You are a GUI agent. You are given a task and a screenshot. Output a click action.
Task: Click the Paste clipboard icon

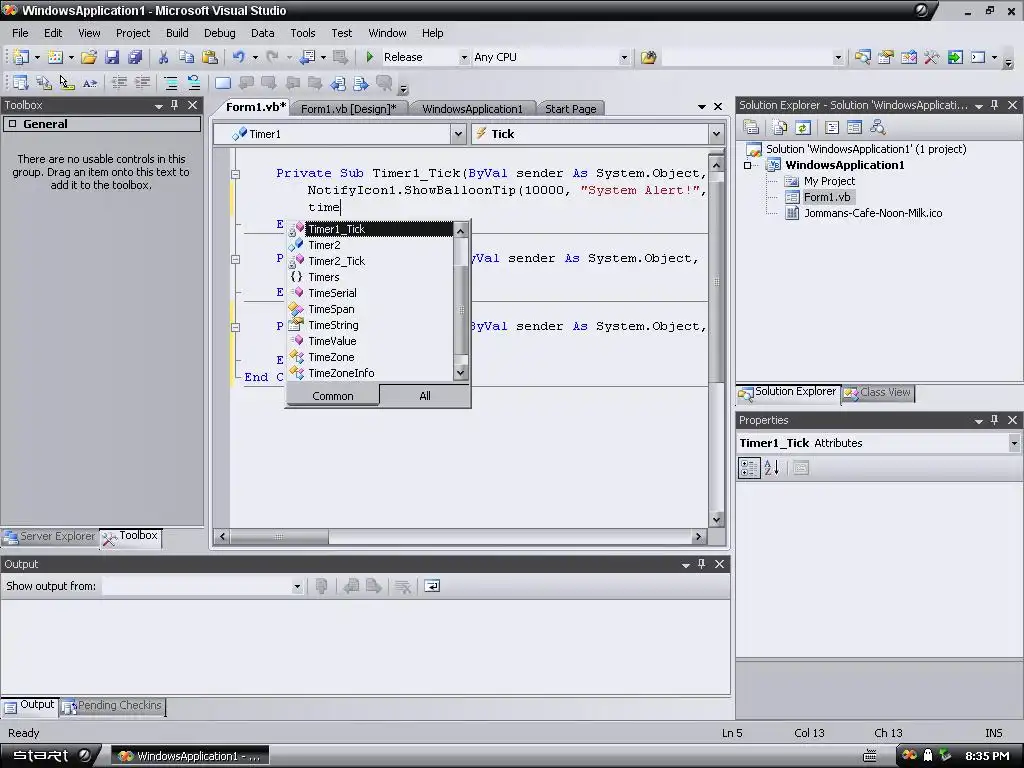pyautogui.click(x=210, y=57)
